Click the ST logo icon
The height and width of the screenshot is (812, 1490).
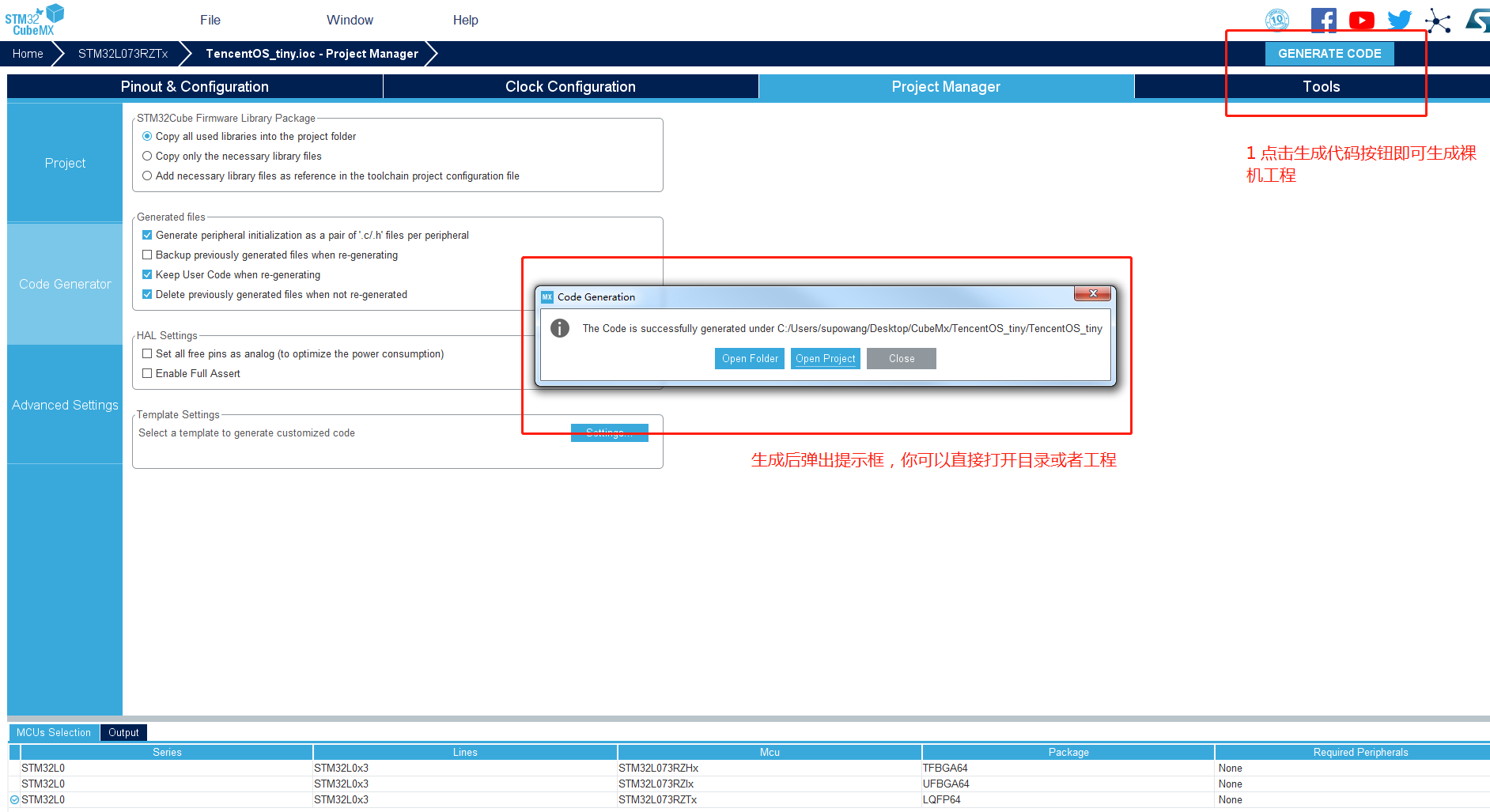click(x=1477, y=21)
